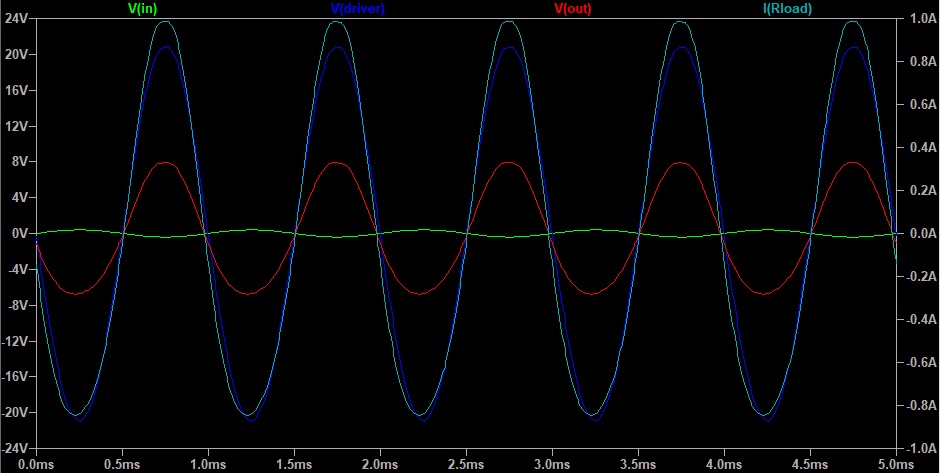This screenshot has height=473, width=941.
Task: Click the -20V voltage axis label
Action: [x=15, y=412]
